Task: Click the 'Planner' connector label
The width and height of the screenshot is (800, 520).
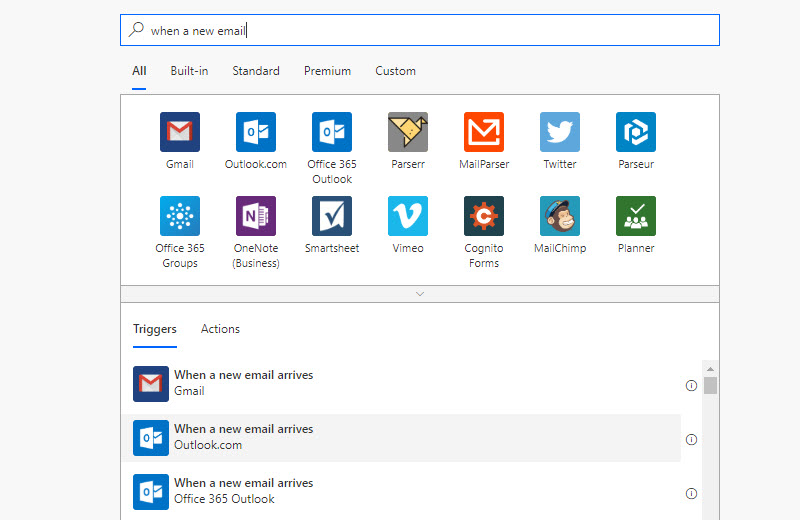Action: click(636, 249)
